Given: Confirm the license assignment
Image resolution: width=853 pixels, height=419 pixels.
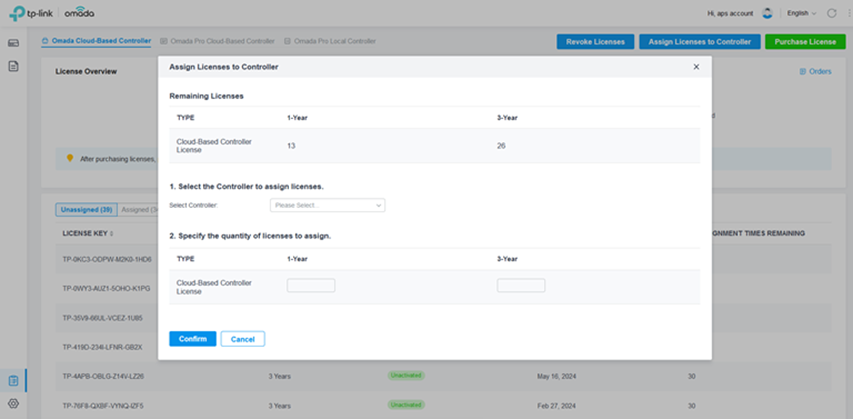Looking at the screenshot, I should point(193,339).
